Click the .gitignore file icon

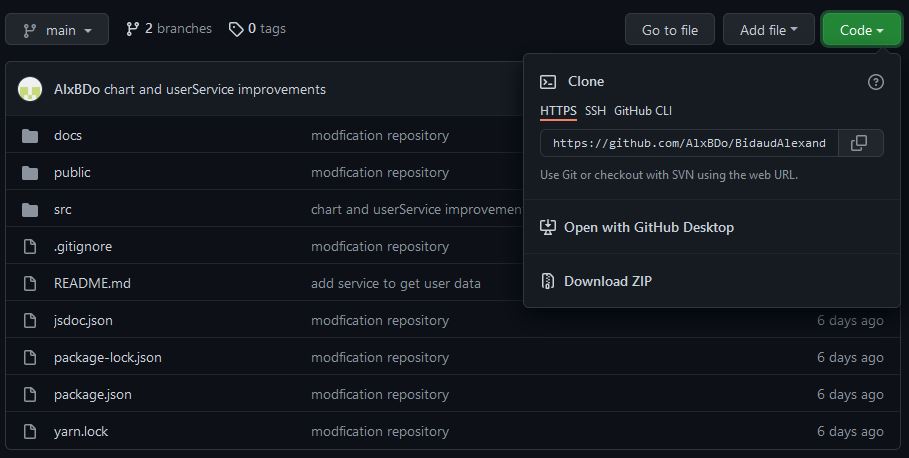tap(30, 246)
